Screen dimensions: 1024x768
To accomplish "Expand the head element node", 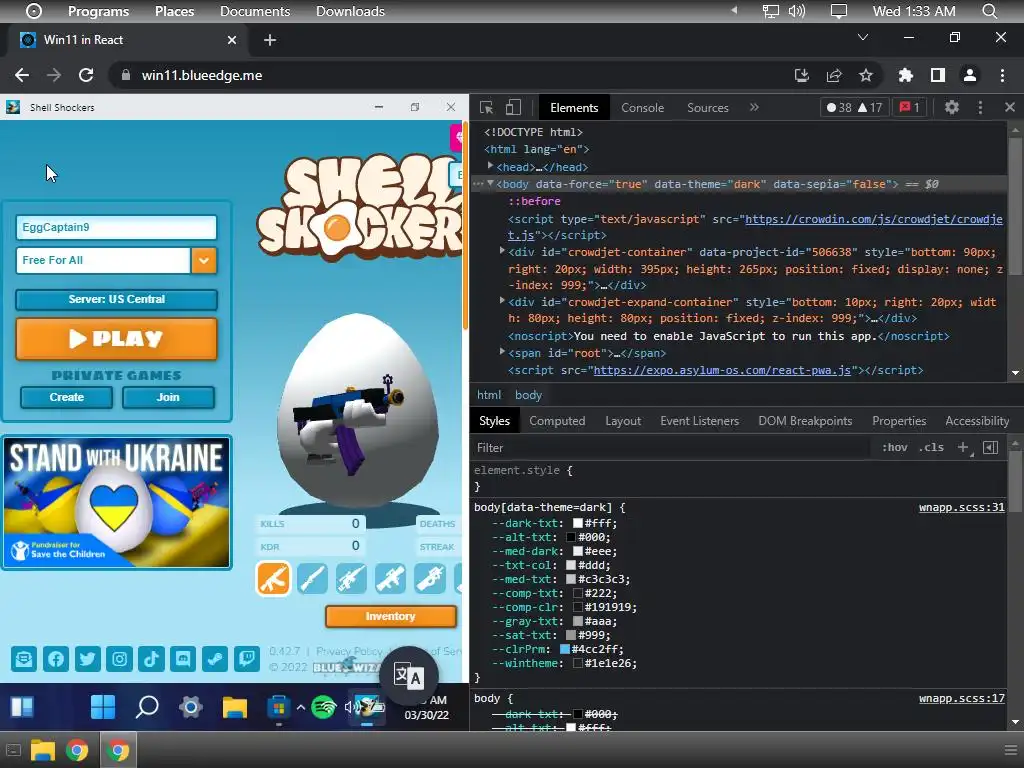I will coord(490,167).
